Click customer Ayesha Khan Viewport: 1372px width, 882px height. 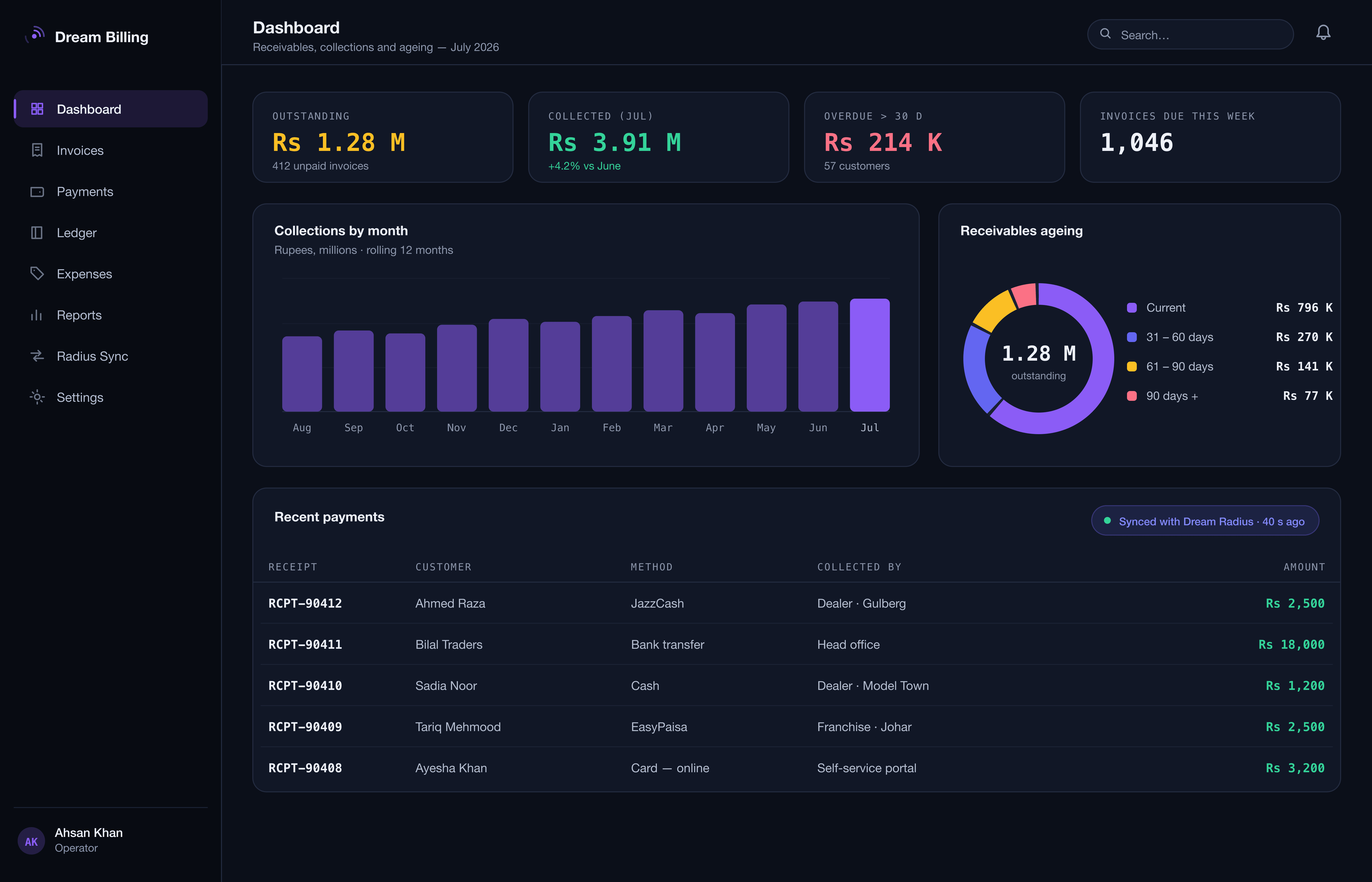click(451, 768)
